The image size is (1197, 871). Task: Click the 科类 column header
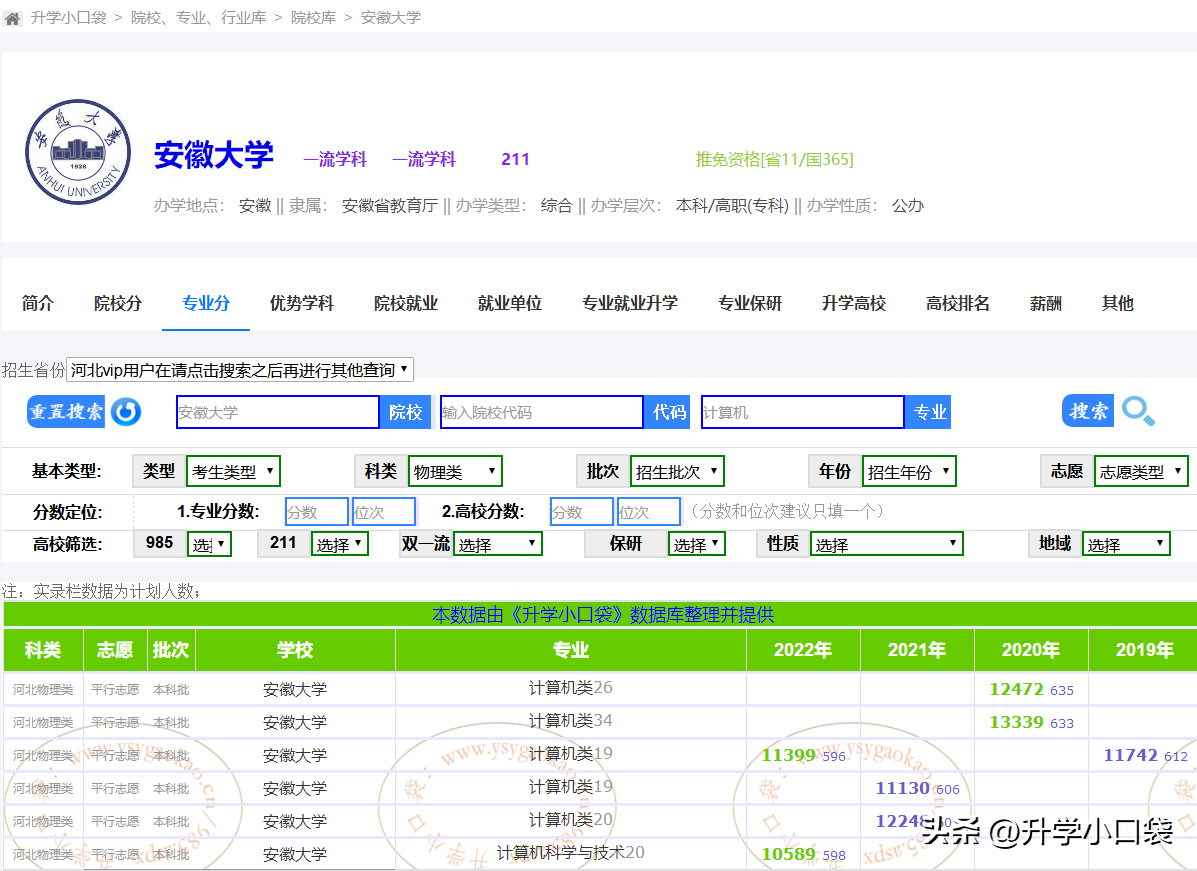pyautogui.click(x=43, y=650)
